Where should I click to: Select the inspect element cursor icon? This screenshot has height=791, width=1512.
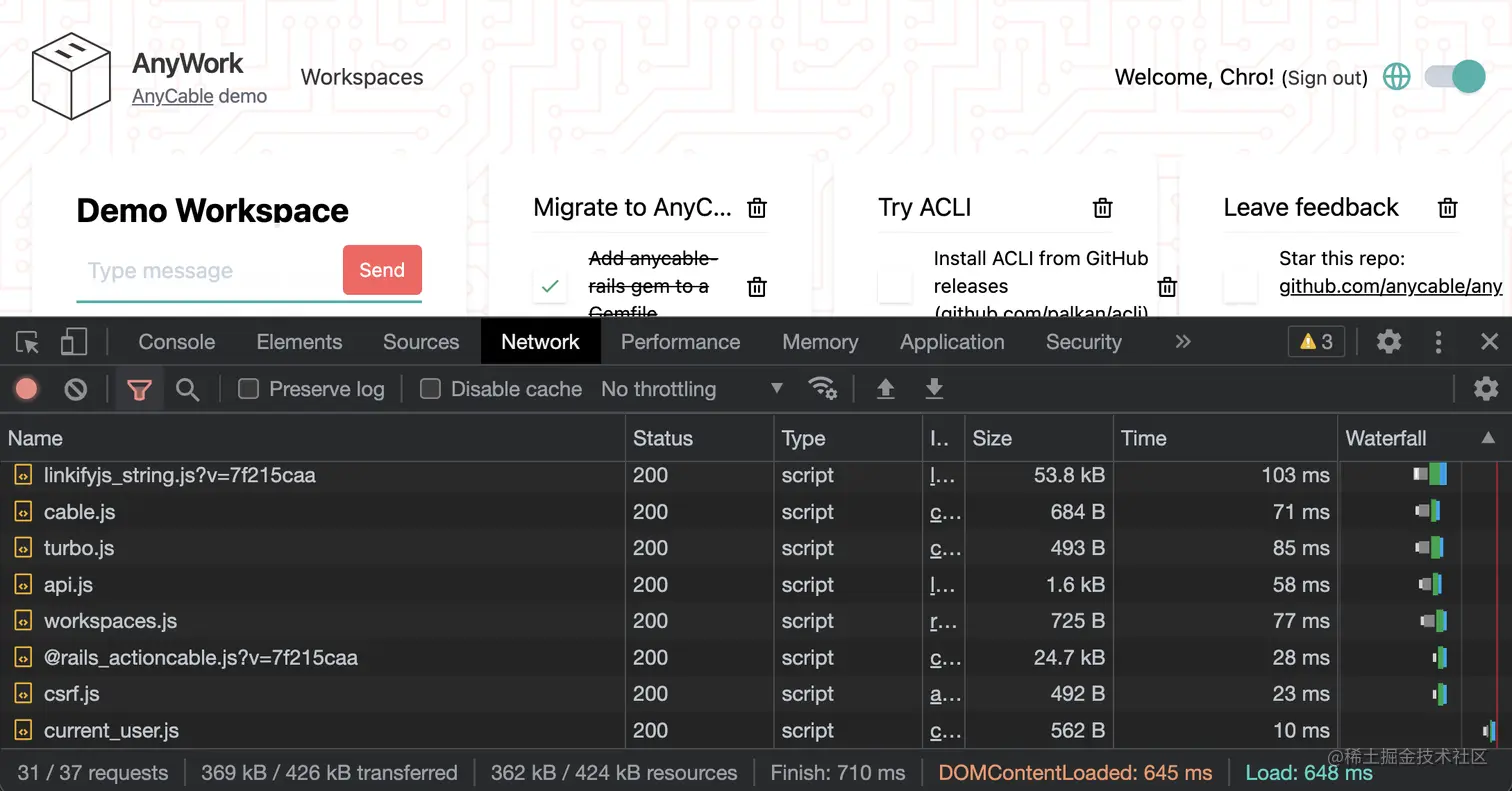[x=27, y=341]
